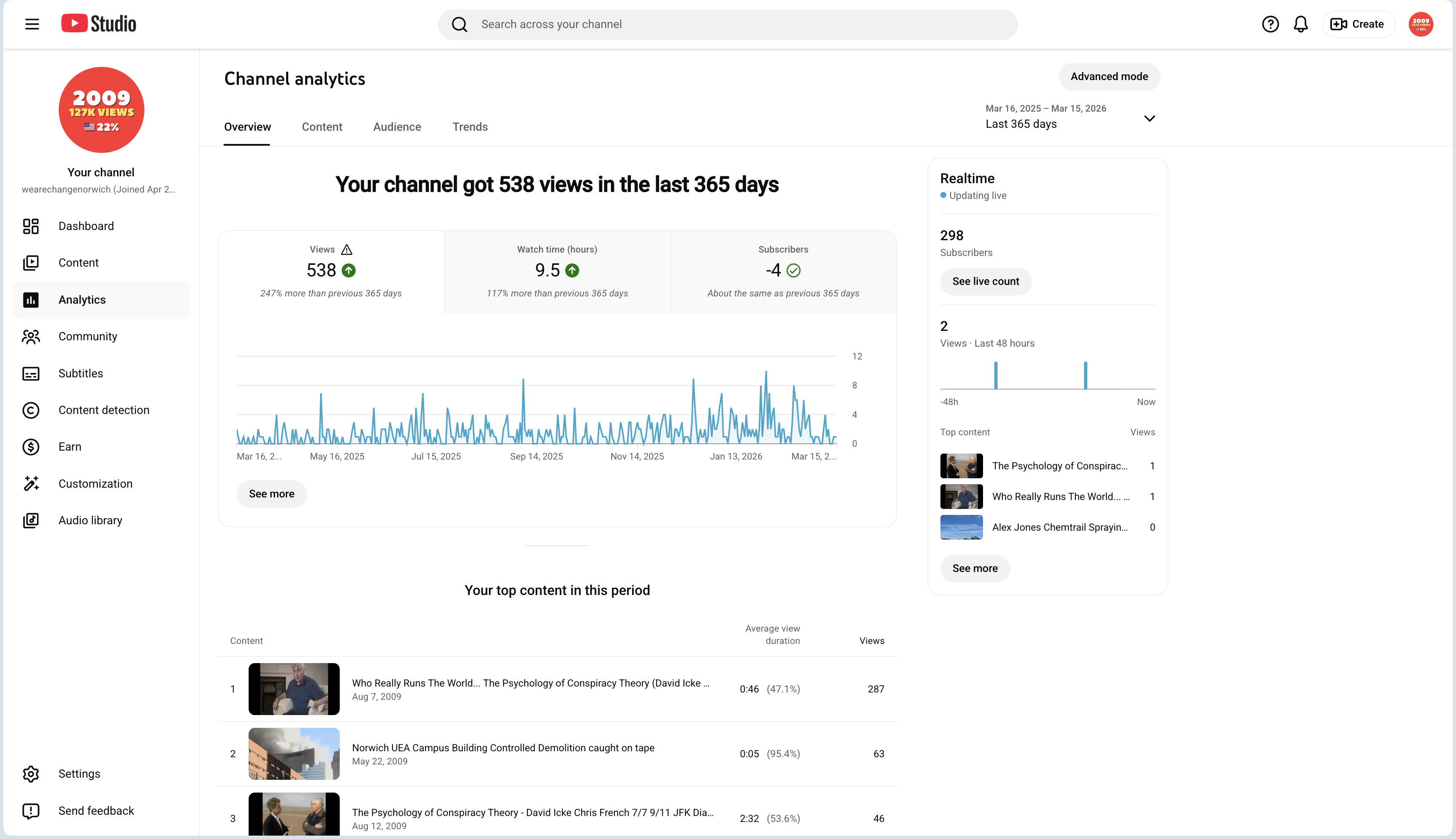Click the Subtitles sidebar icon
1456x839 pixels.
tap(31, 374)
